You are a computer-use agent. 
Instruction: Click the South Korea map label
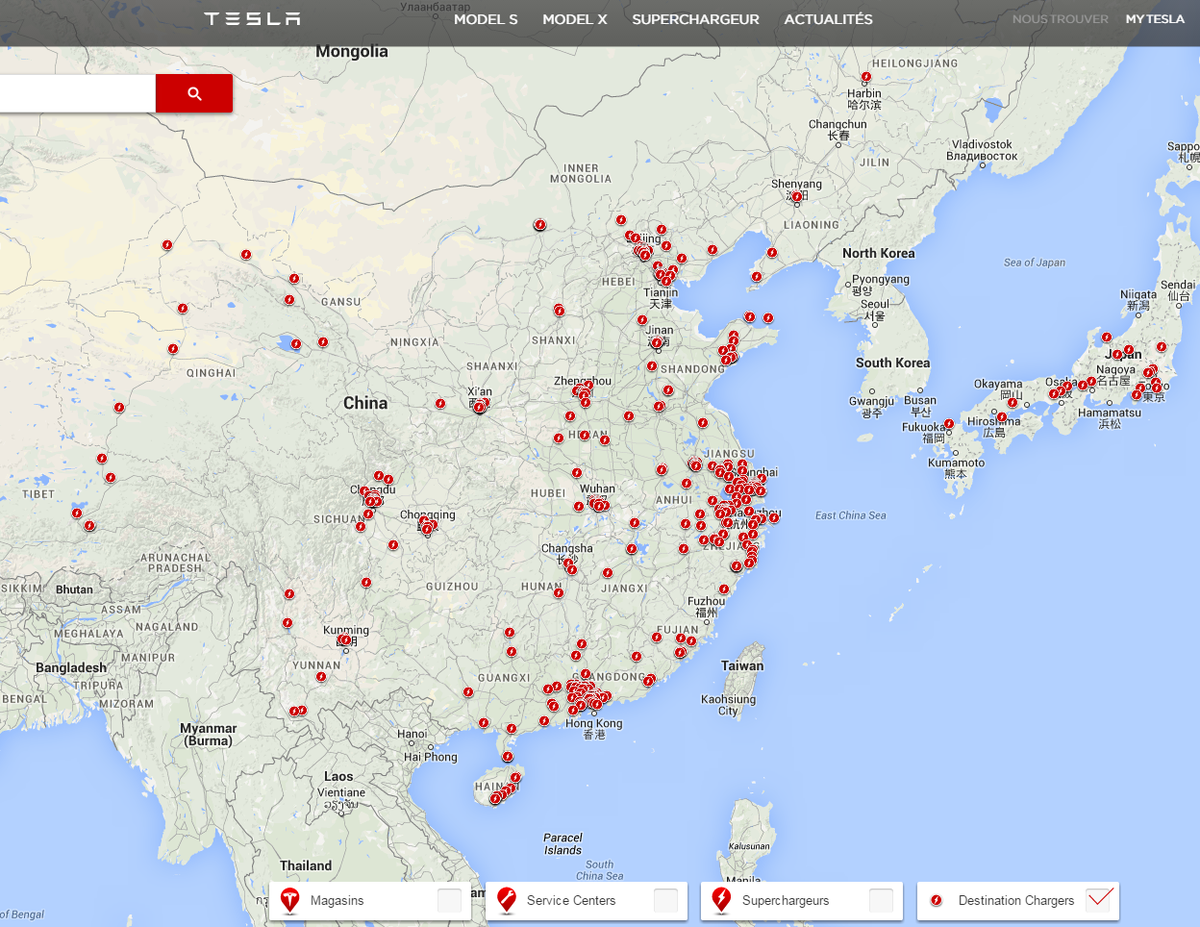click(892, 363)
